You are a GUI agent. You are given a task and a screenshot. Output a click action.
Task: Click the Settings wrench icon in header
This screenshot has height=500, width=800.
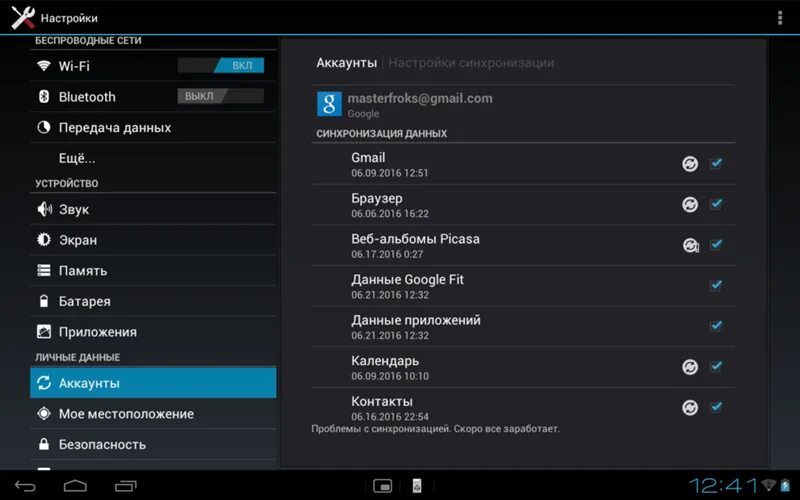[23, 18]
